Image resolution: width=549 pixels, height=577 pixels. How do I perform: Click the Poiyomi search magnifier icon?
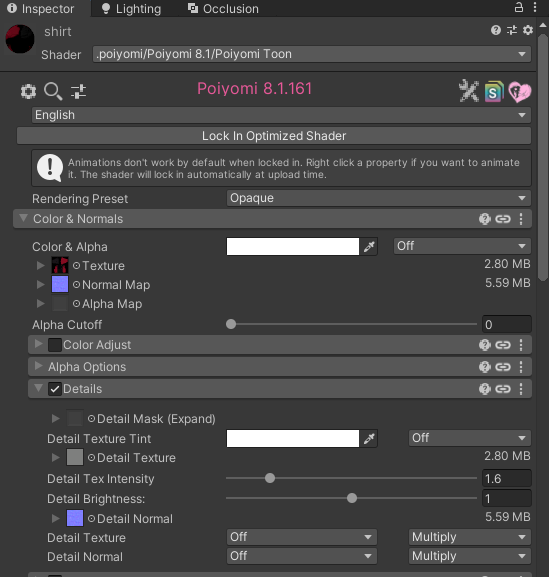point(53,91)
